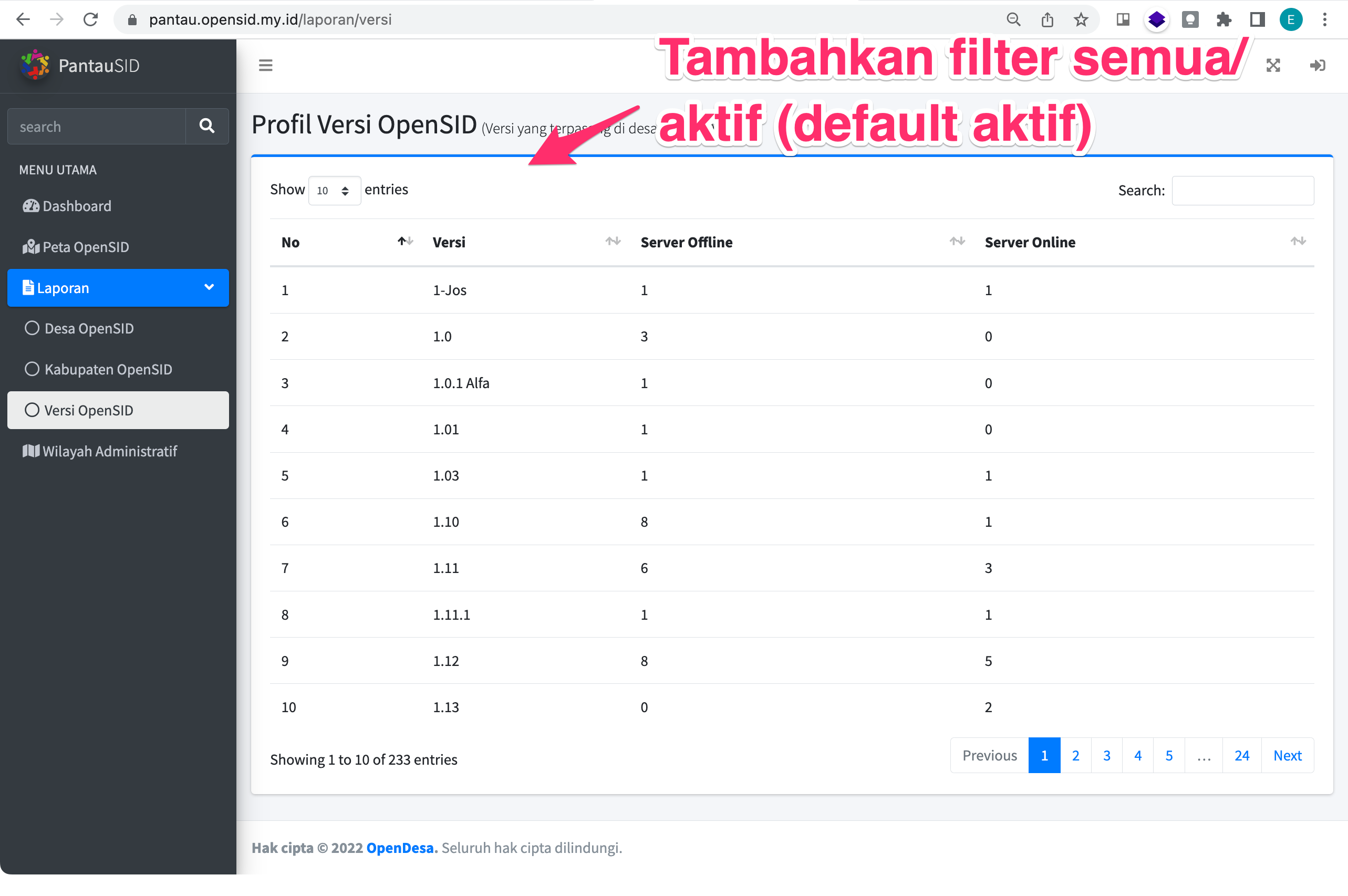Go to page 24 of the table

point(1242,755)
